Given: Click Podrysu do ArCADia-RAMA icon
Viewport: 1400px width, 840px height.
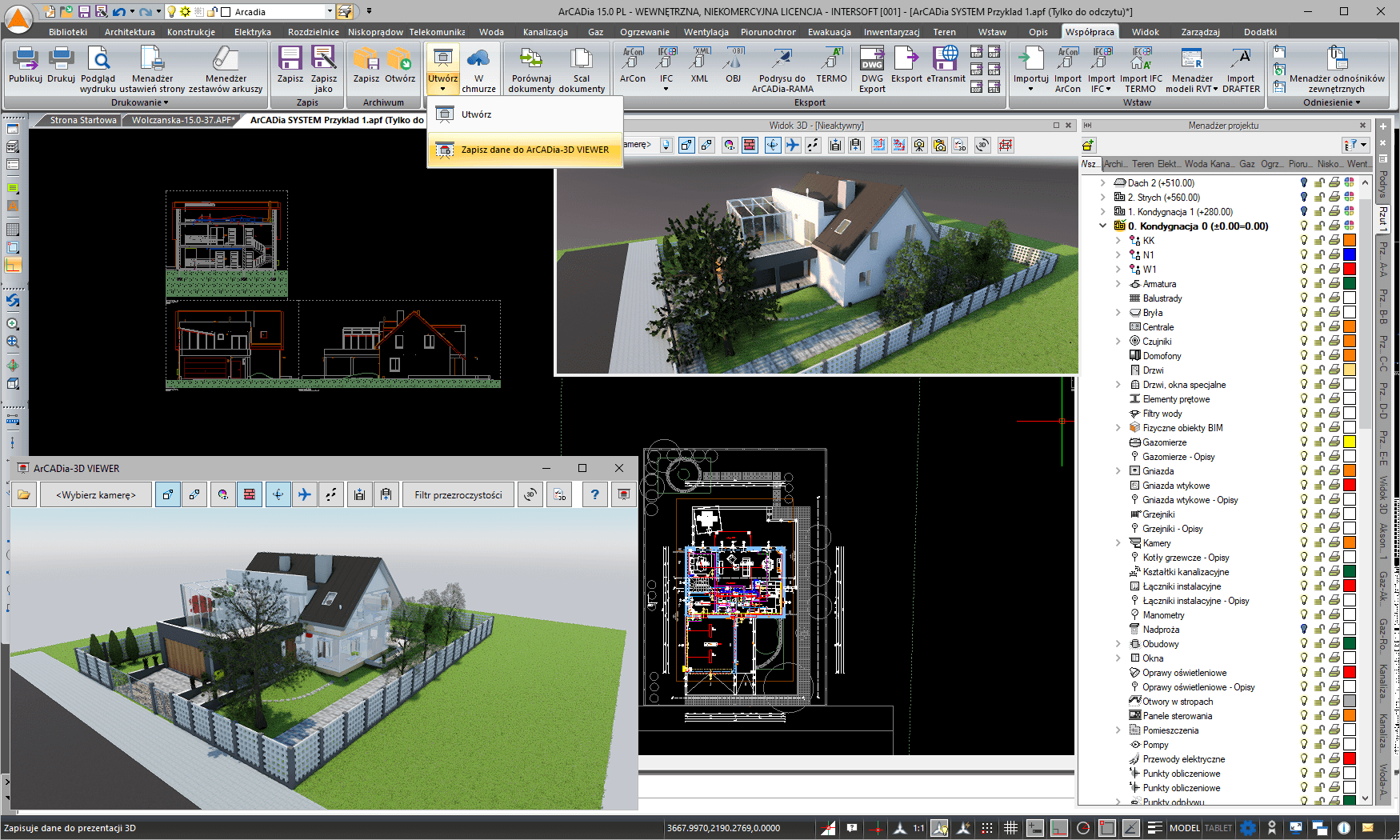Looking at the screenshot, I should point(782,59).
